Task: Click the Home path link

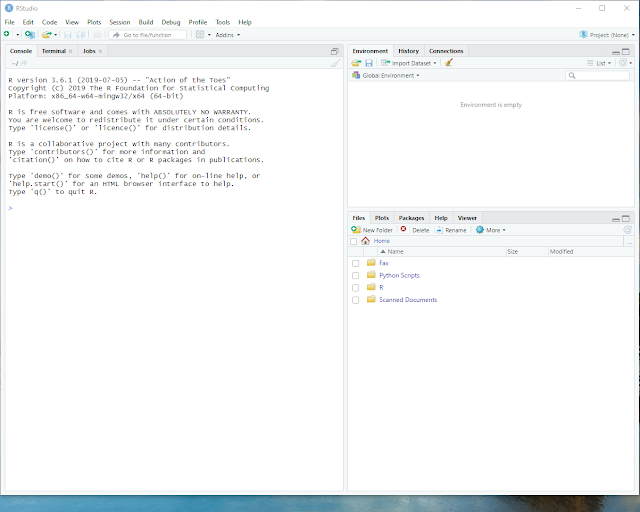Action: click(382, 241)
